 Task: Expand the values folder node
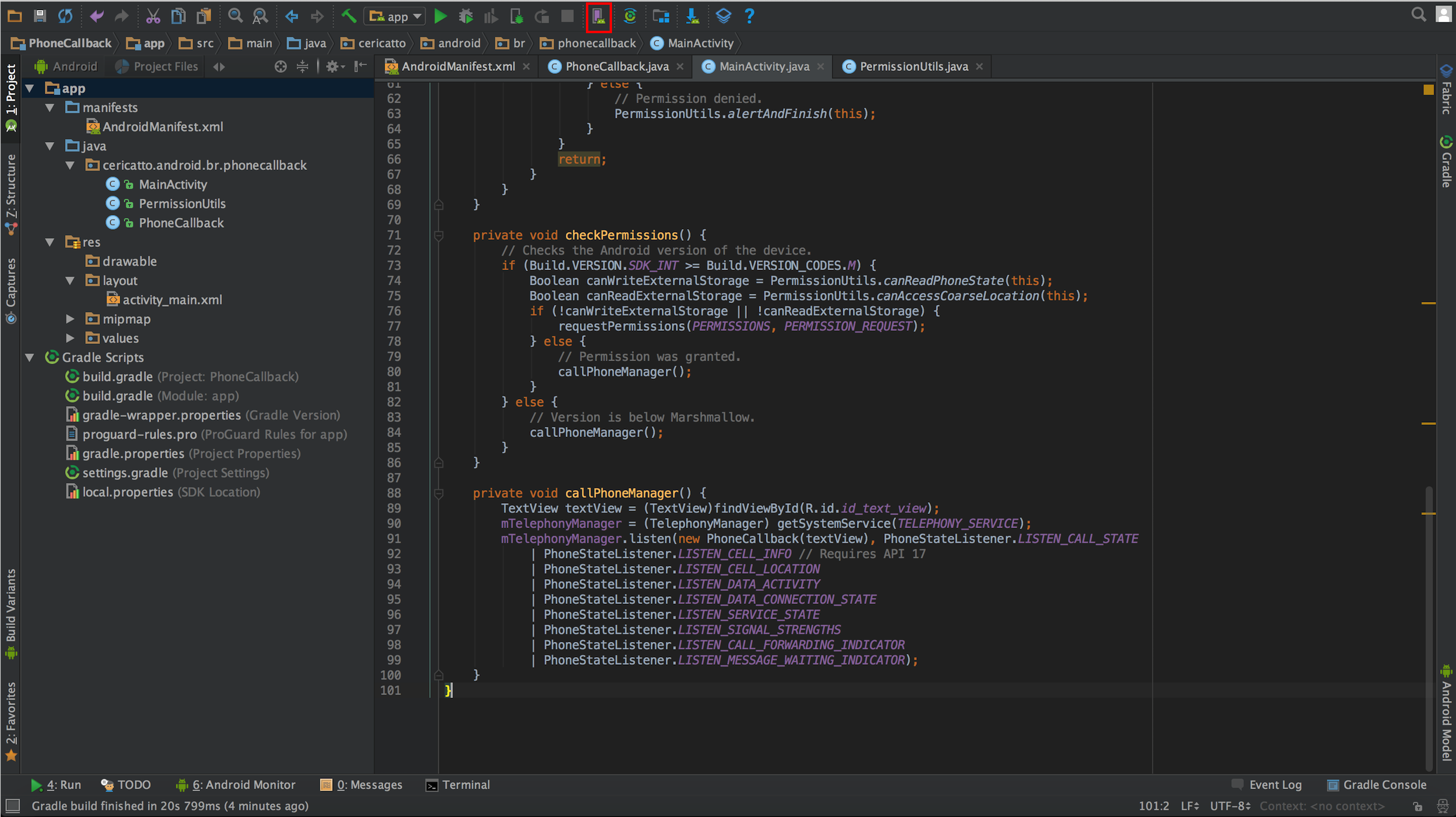70,338
